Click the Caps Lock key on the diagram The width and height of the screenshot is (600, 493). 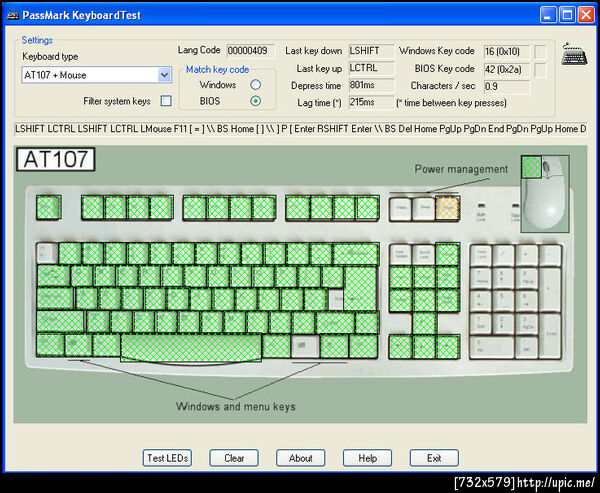tap(55, 299)
